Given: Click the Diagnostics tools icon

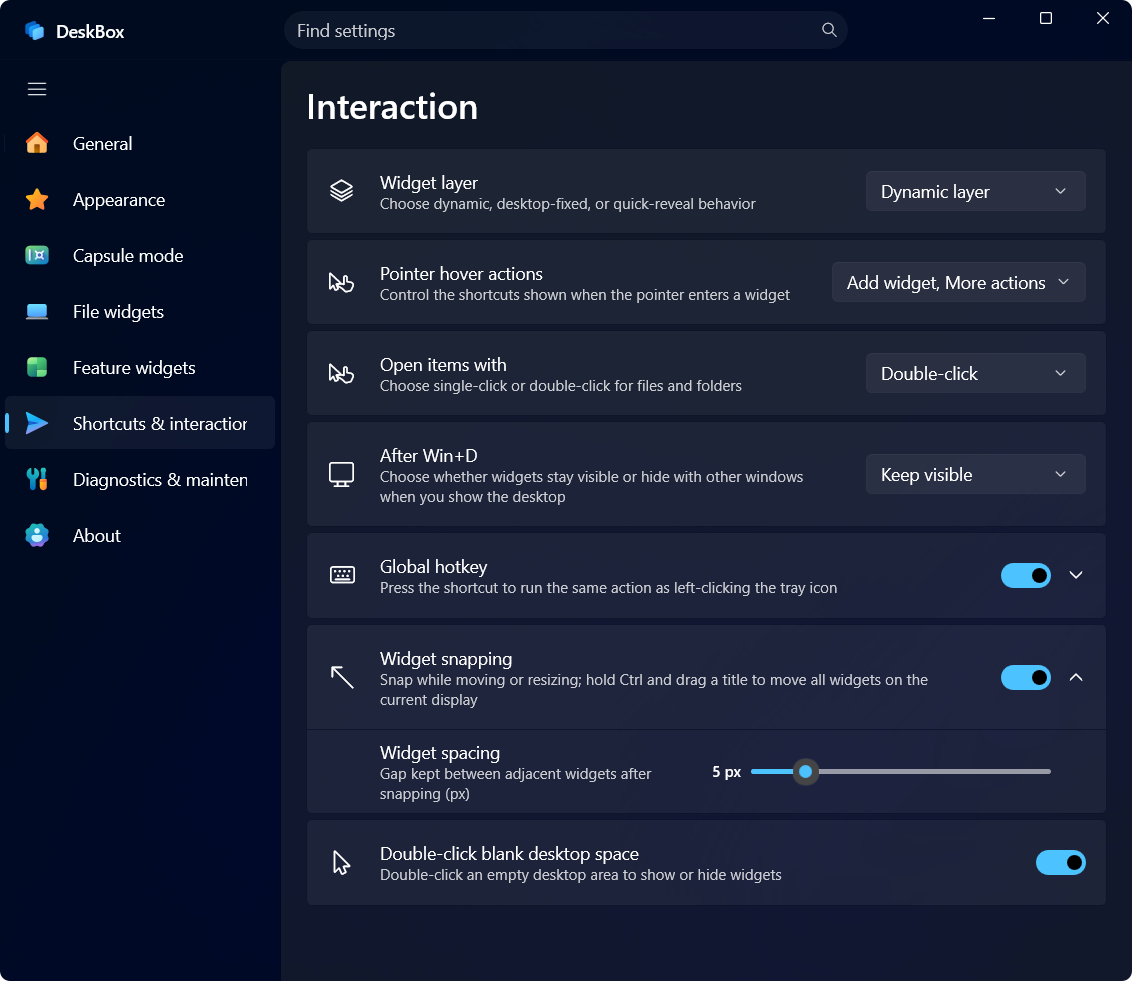Looking at the screenshot, I should tap(37, 479).
